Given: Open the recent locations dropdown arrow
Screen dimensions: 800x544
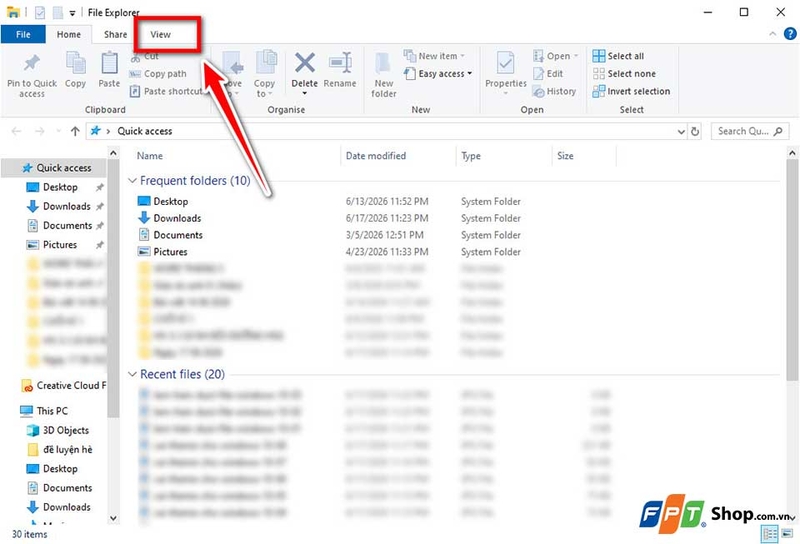Looking at the screenshot, I should [x=58, y=131].
